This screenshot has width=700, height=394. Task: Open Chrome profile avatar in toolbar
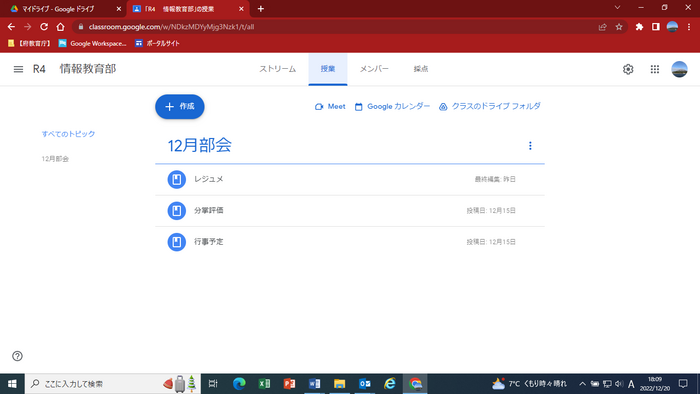pyautogui.click(x=672, y=27)
